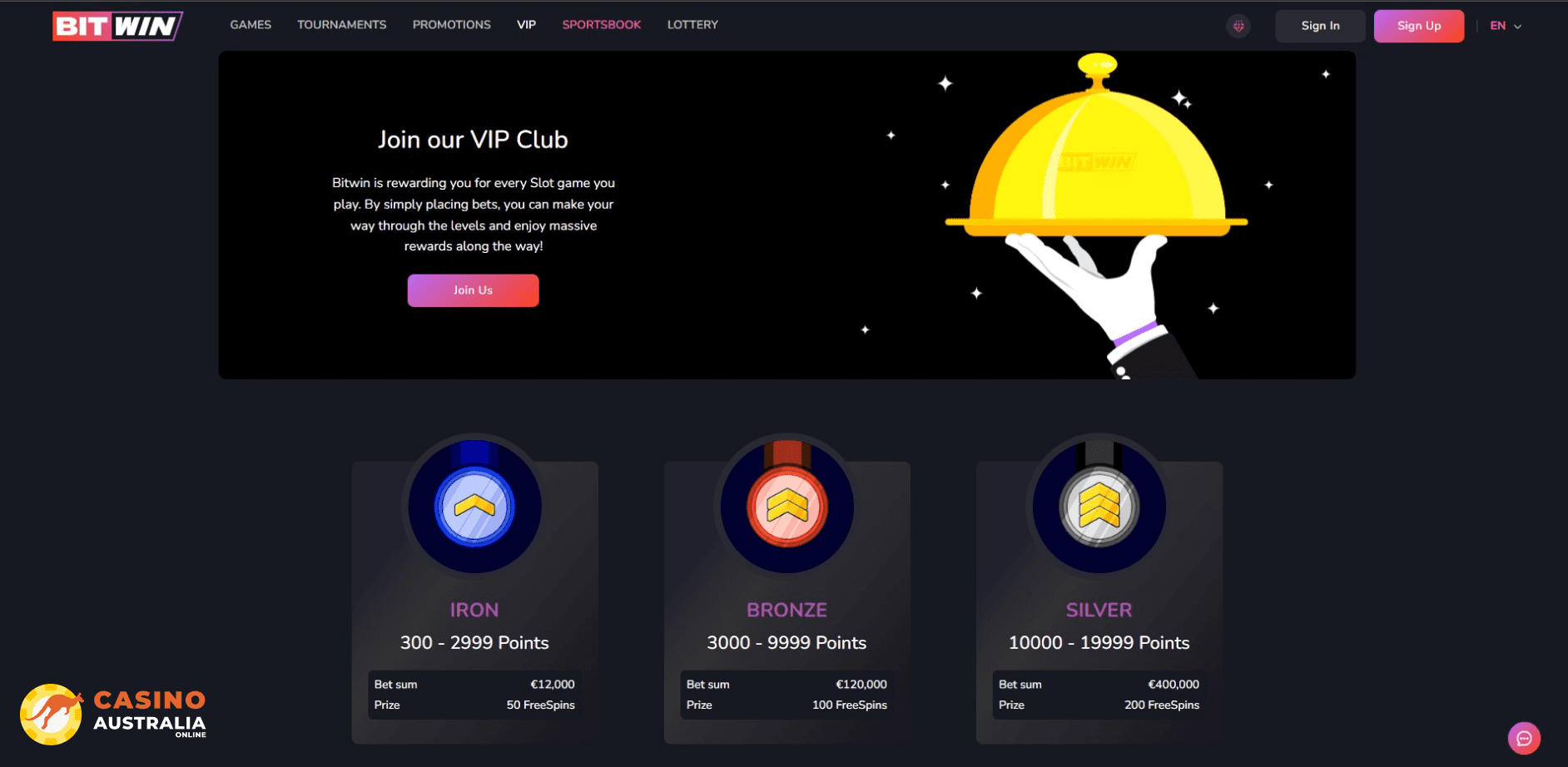Switch to the VIP page
The width and height of the screenshot is (1568, 767).
526,25
